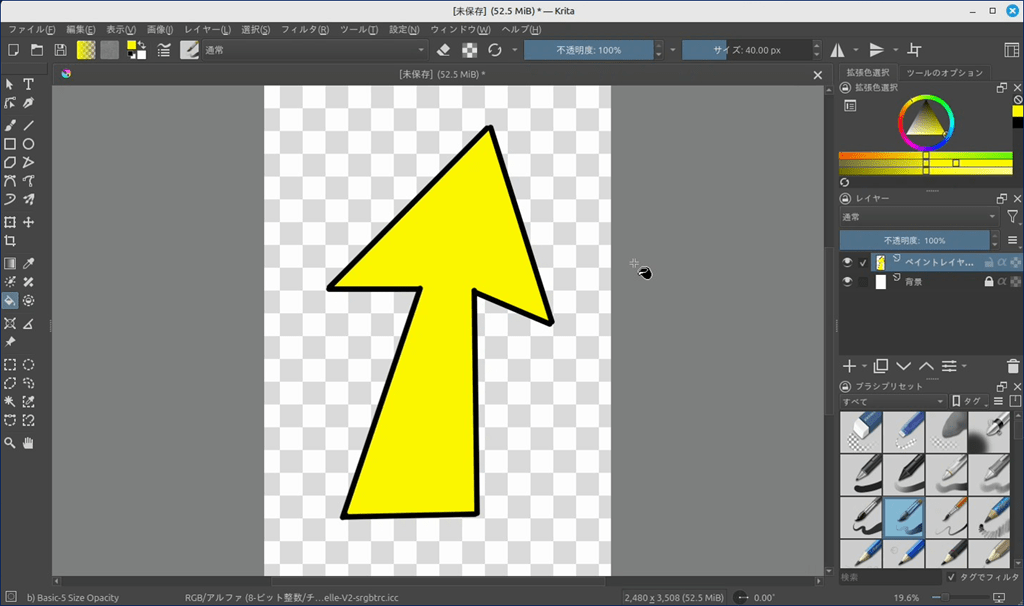Activate the Zoom magnifier tool

click(x=10, y=442)
